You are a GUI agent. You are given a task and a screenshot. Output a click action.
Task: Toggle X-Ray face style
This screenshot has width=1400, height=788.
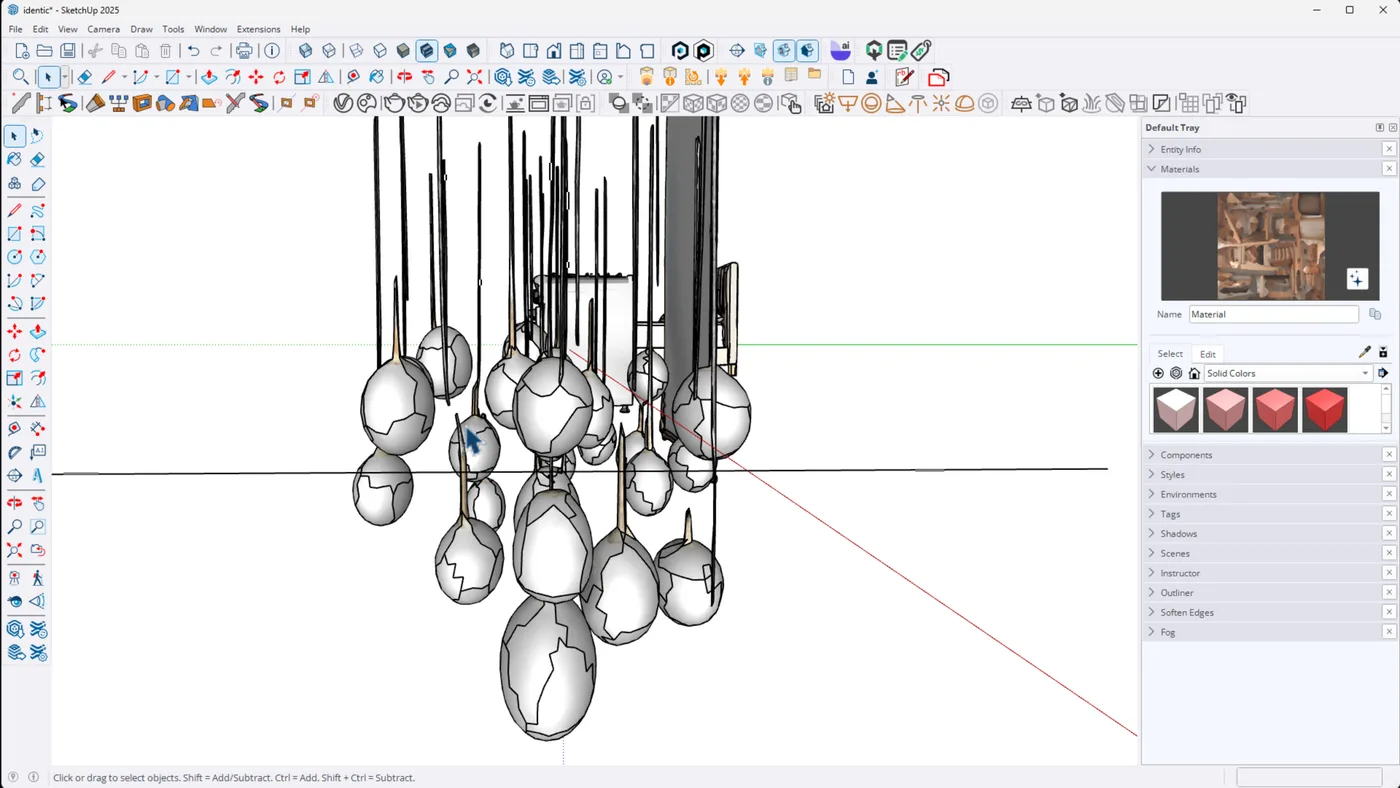(306, 51)
